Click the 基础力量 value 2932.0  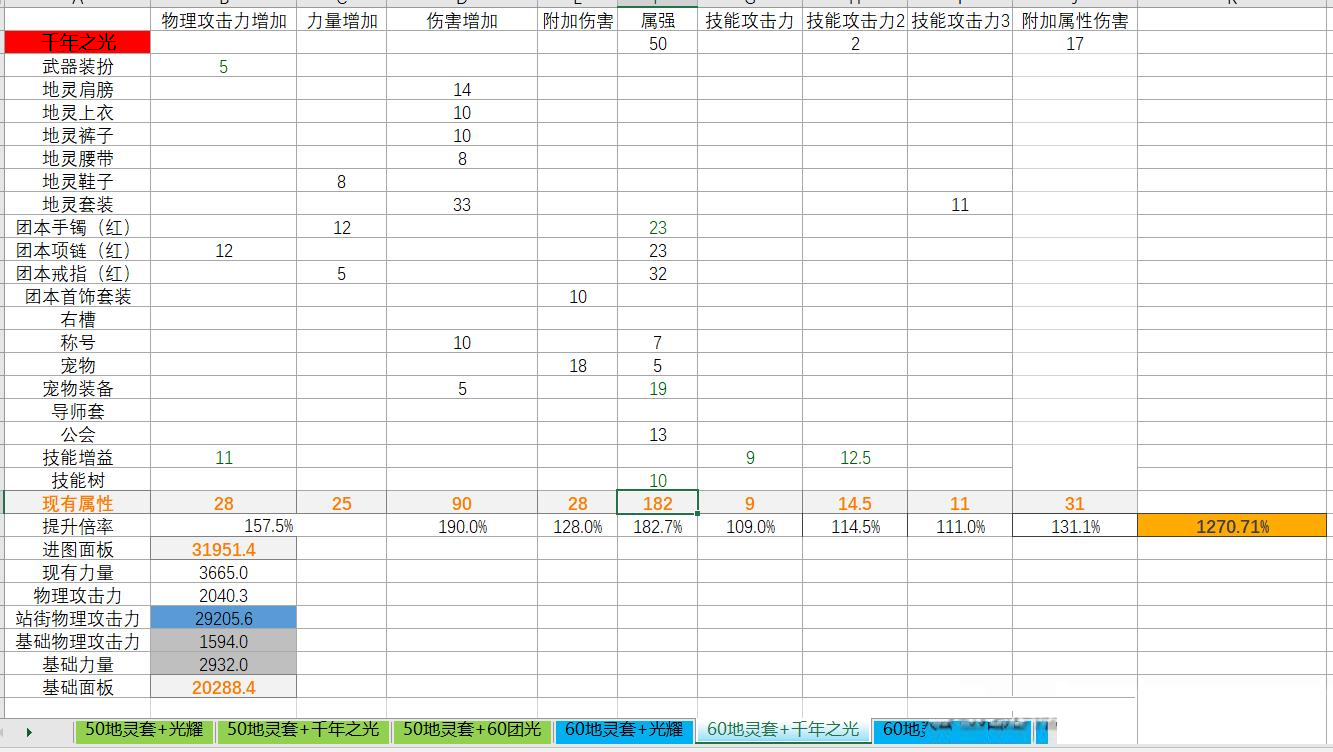click(x=223, y=664)
